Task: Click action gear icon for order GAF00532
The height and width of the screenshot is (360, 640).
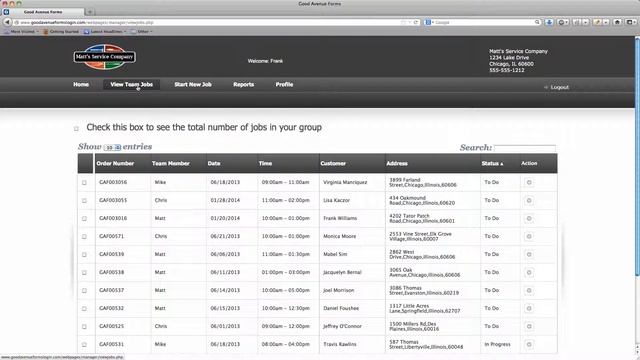Action: [x=529, y=308]
